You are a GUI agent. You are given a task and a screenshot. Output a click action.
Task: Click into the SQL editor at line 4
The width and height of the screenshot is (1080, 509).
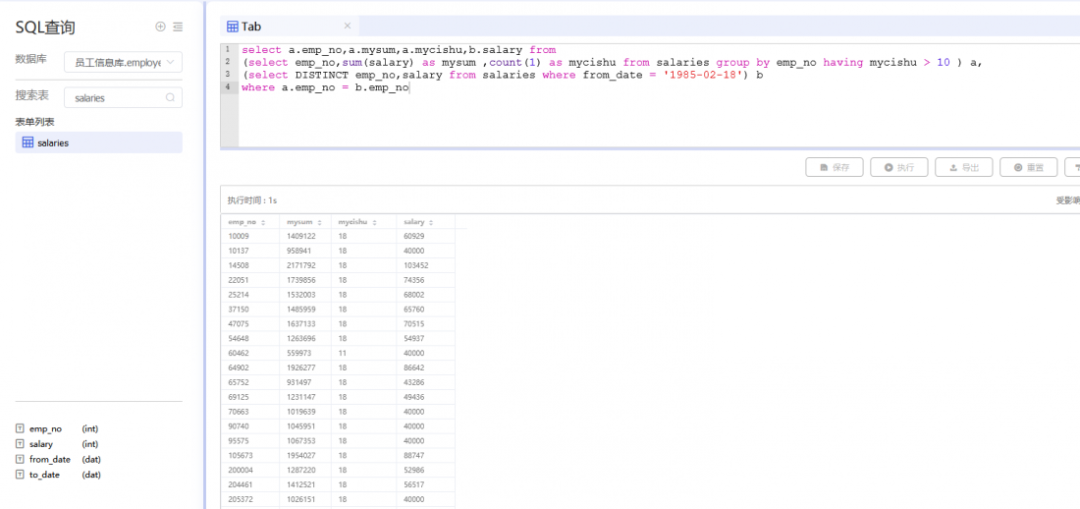(325, 87)
